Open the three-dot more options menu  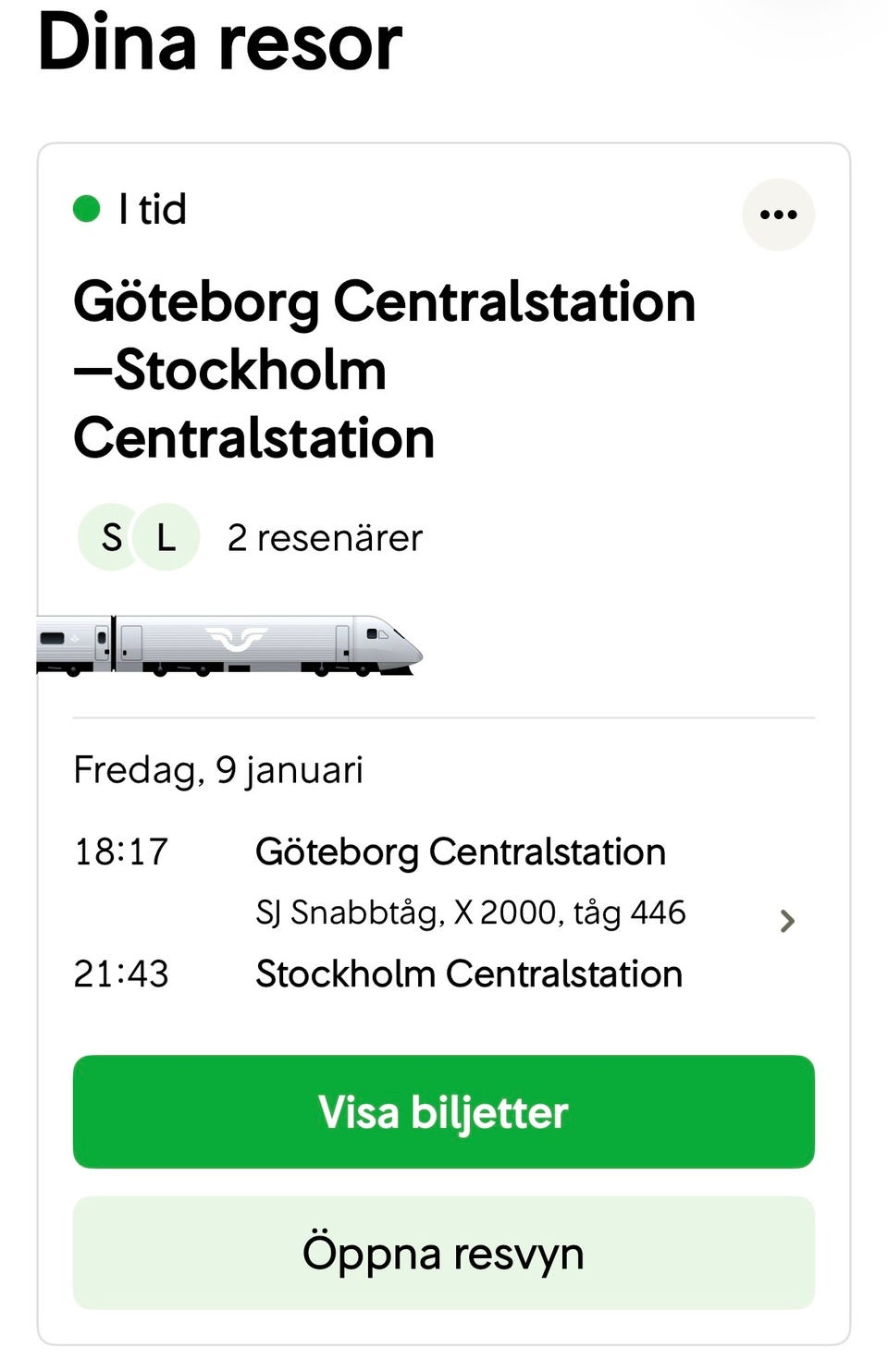tap(778, 214)
